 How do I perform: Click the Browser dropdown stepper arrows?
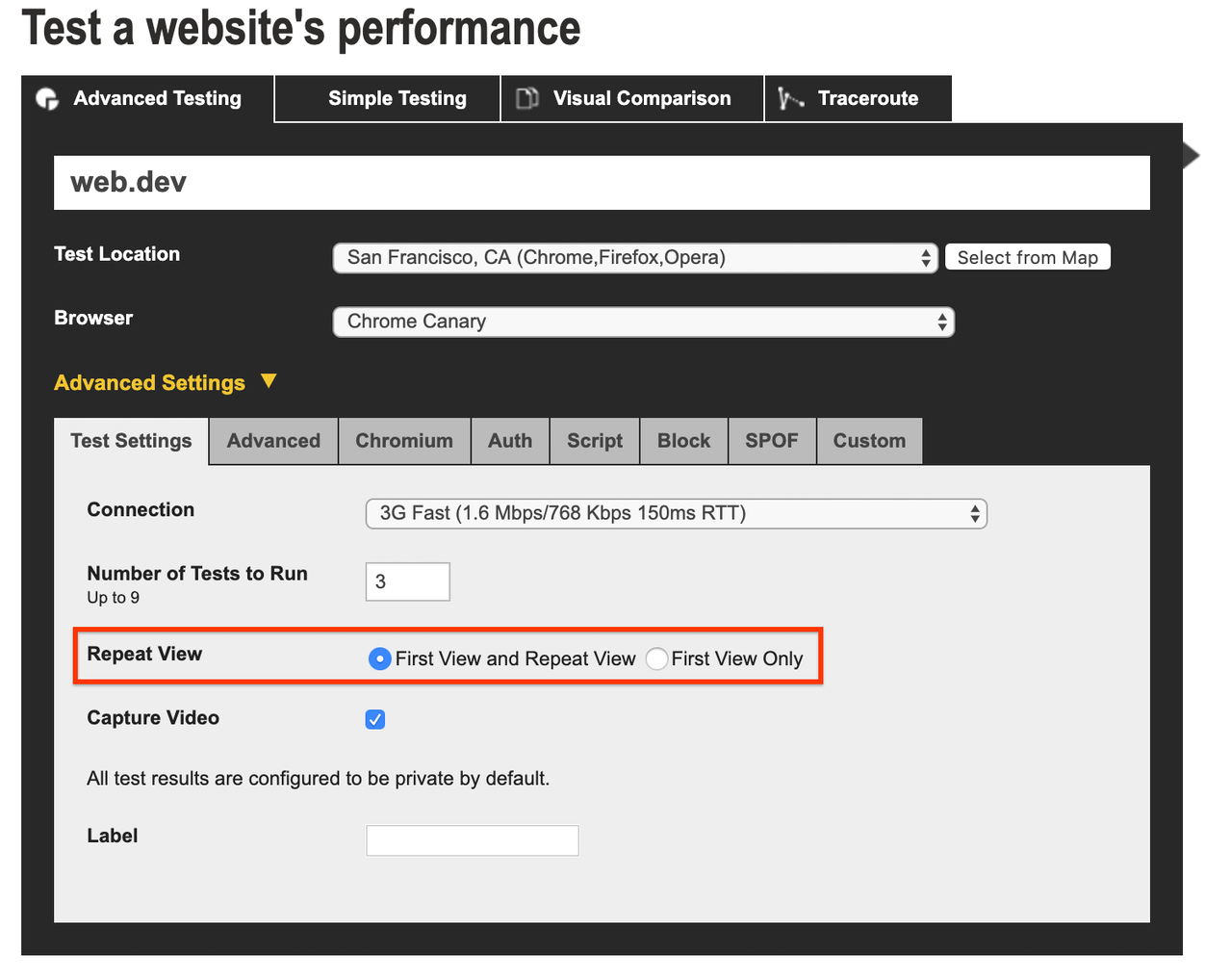coord(941,322)
